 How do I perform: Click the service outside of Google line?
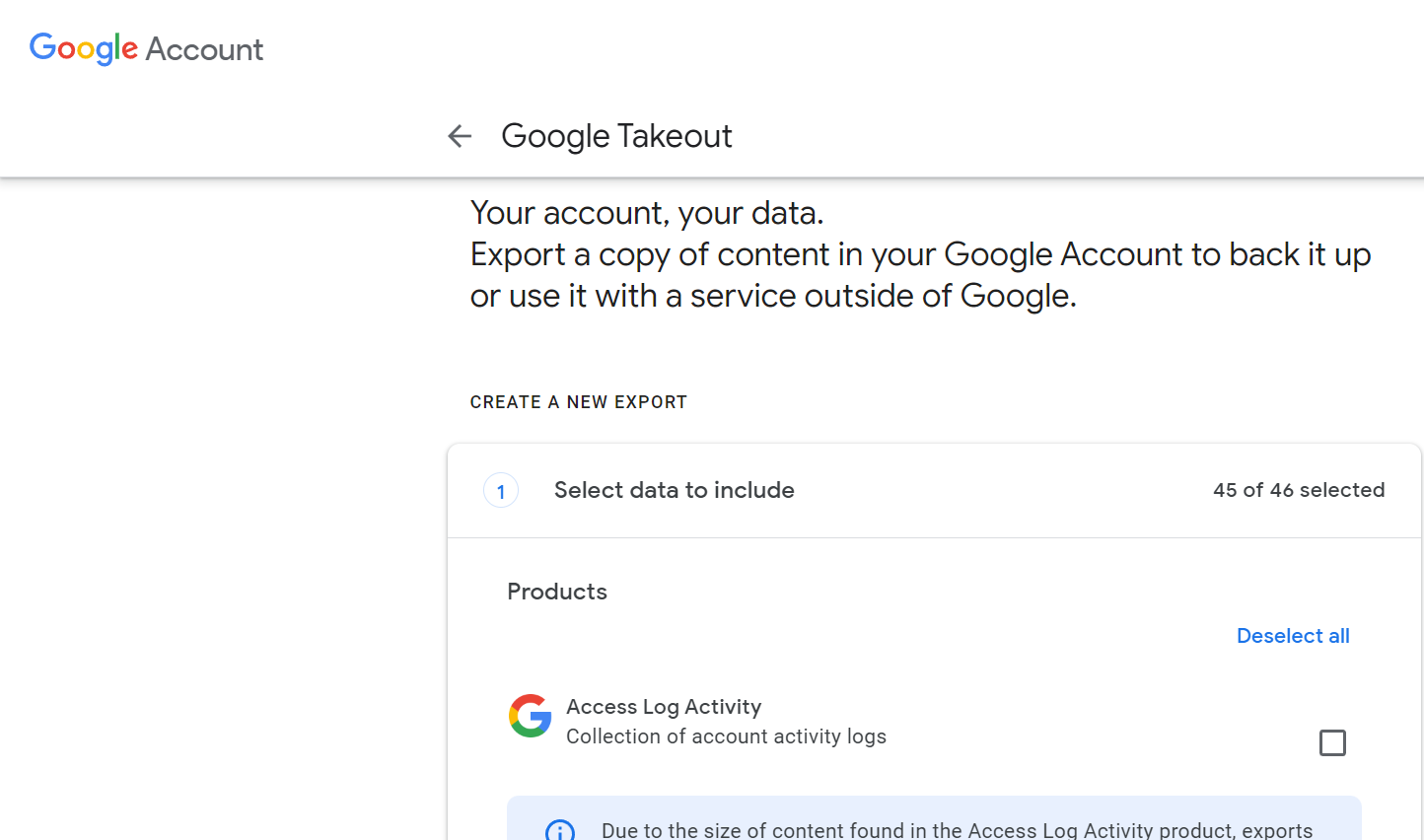point(773,296)
